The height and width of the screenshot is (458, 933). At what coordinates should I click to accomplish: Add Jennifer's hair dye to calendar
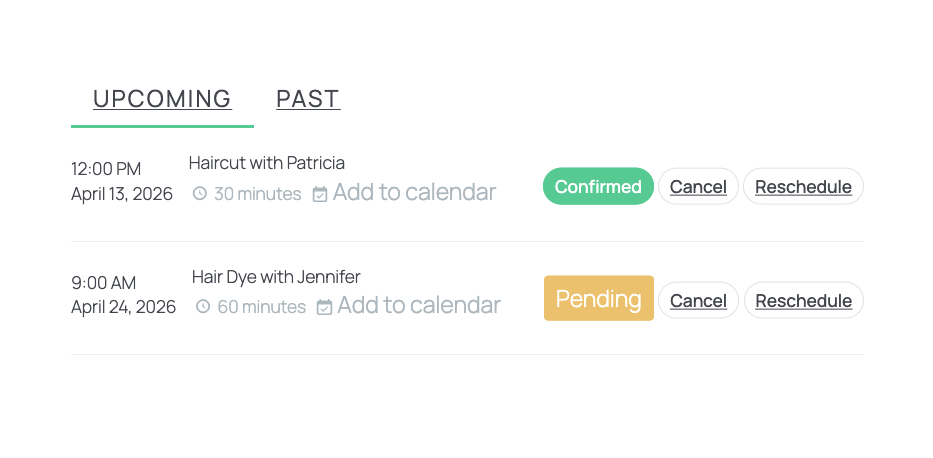[x=418, y=305]
